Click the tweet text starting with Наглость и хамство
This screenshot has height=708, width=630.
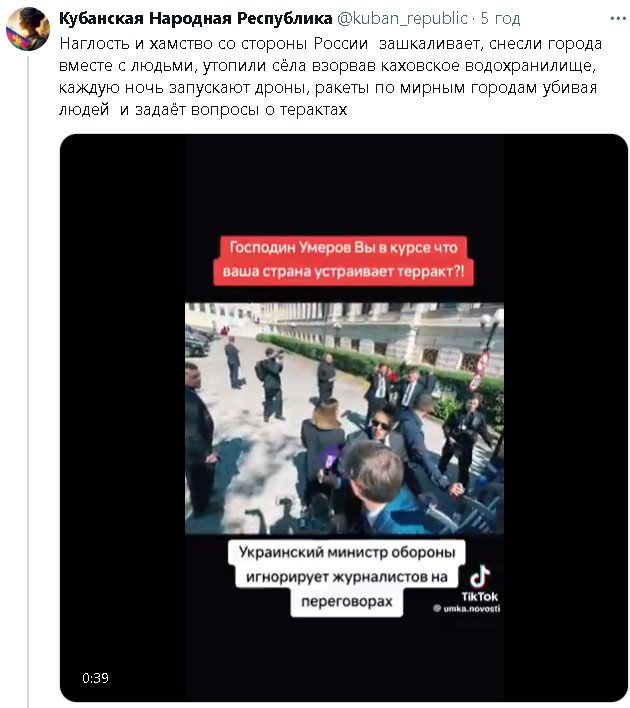[x=330, y=76]
